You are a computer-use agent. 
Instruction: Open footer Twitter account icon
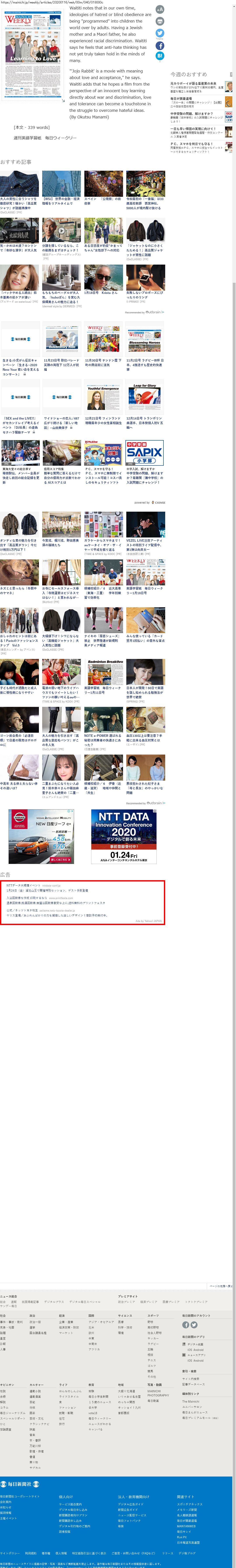click(x=194, y=1325)
